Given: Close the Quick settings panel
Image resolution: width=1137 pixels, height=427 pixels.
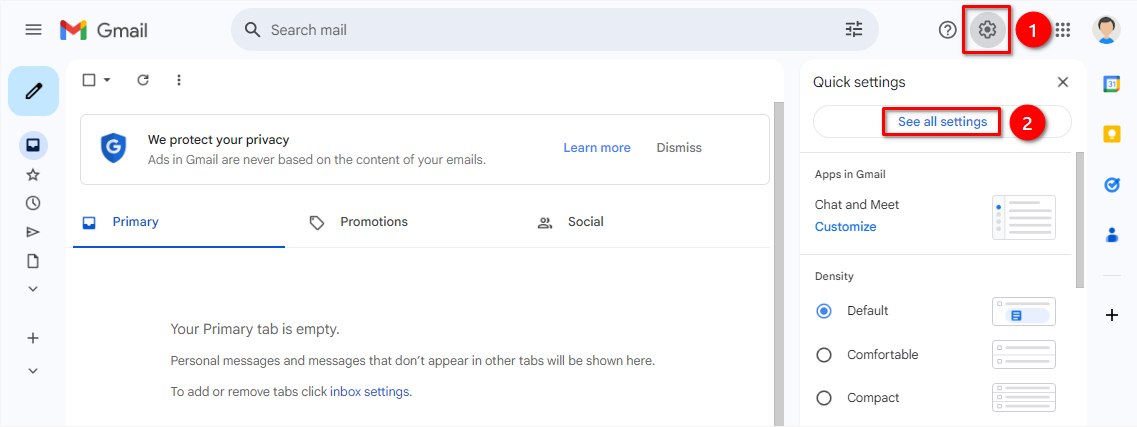Looking at the screenshot, I should point(1063,82).
